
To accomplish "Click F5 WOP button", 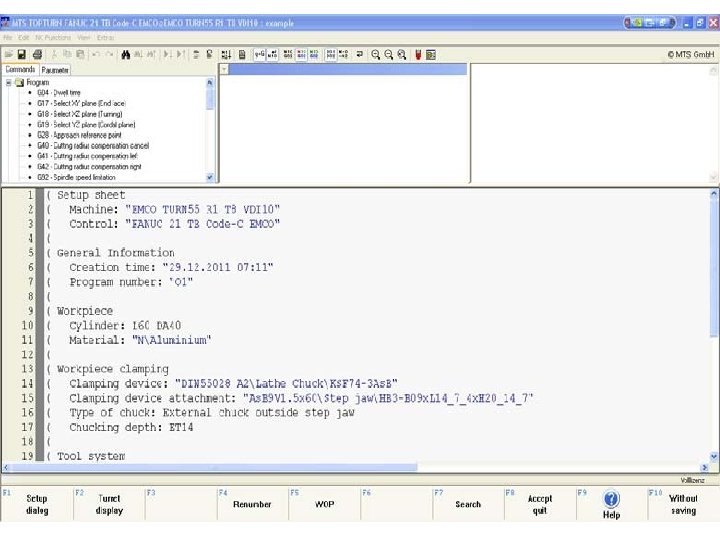I will [324, 504].
